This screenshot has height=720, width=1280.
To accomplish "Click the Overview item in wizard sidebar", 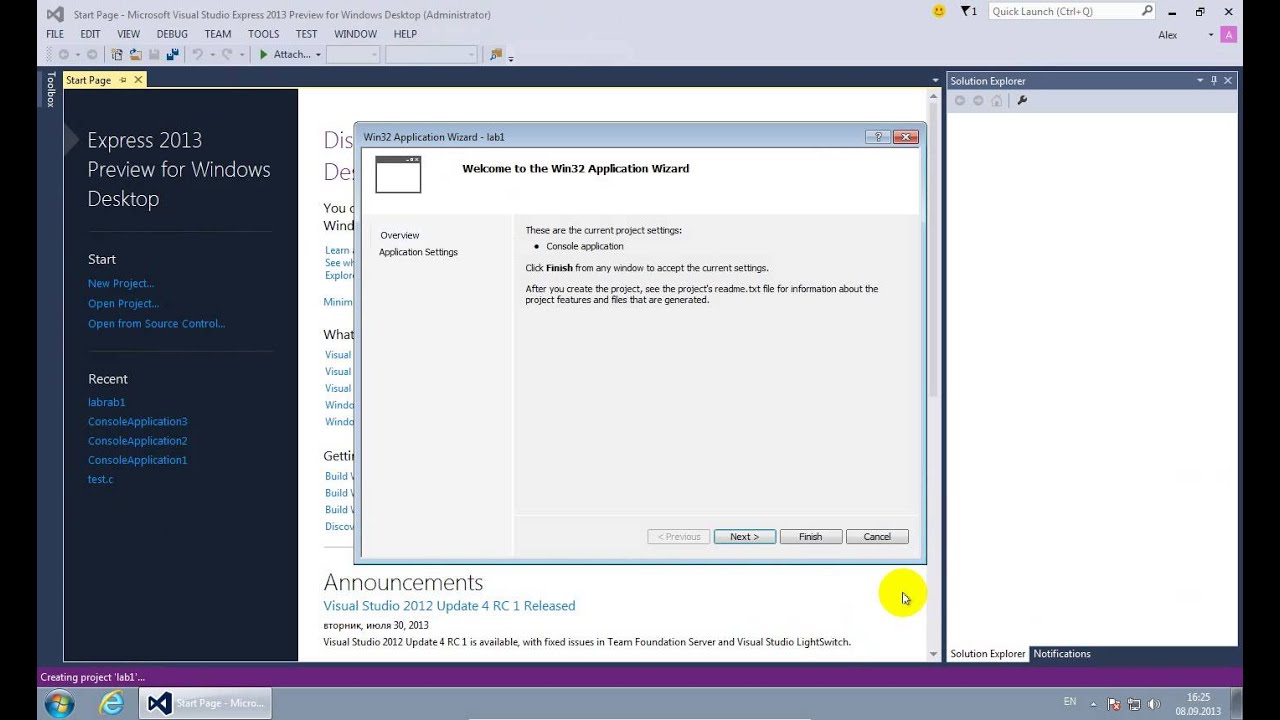I will pos(399,235).
